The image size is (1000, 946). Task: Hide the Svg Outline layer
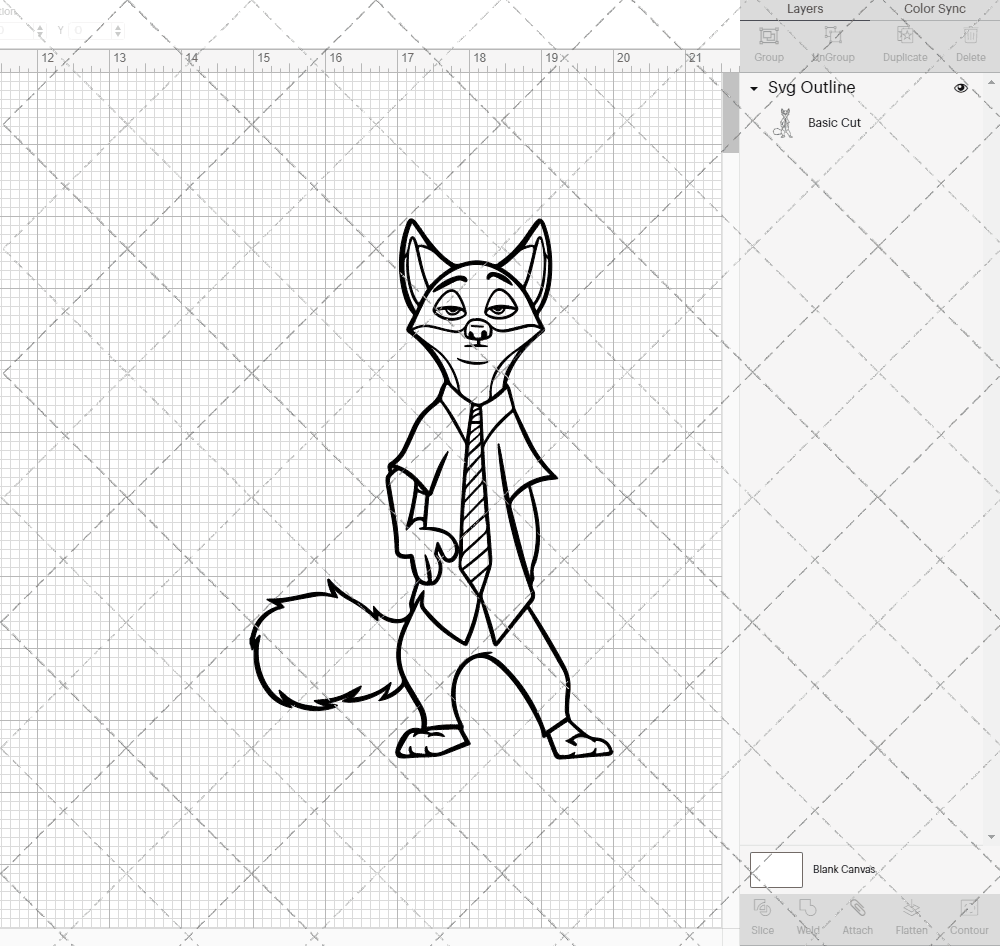[961, 88]
